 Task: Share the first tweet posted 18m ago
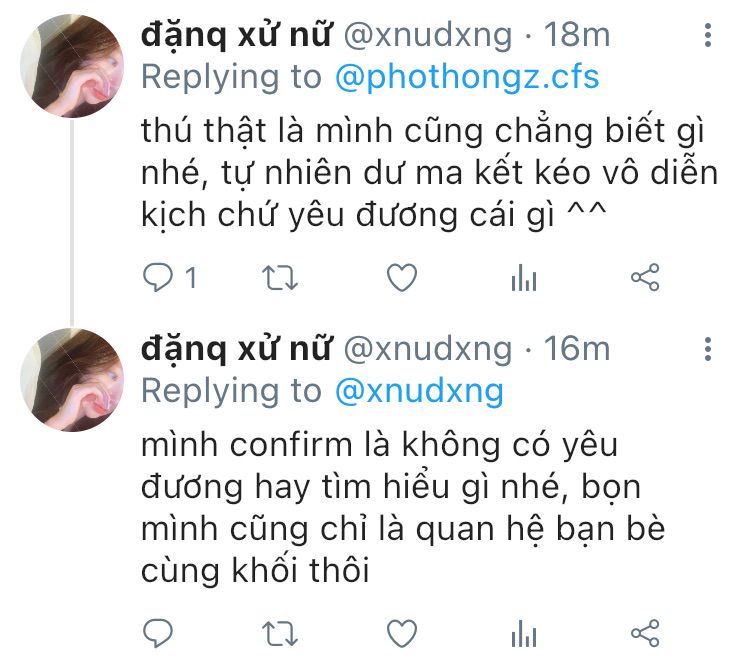[x=645, y=278]
